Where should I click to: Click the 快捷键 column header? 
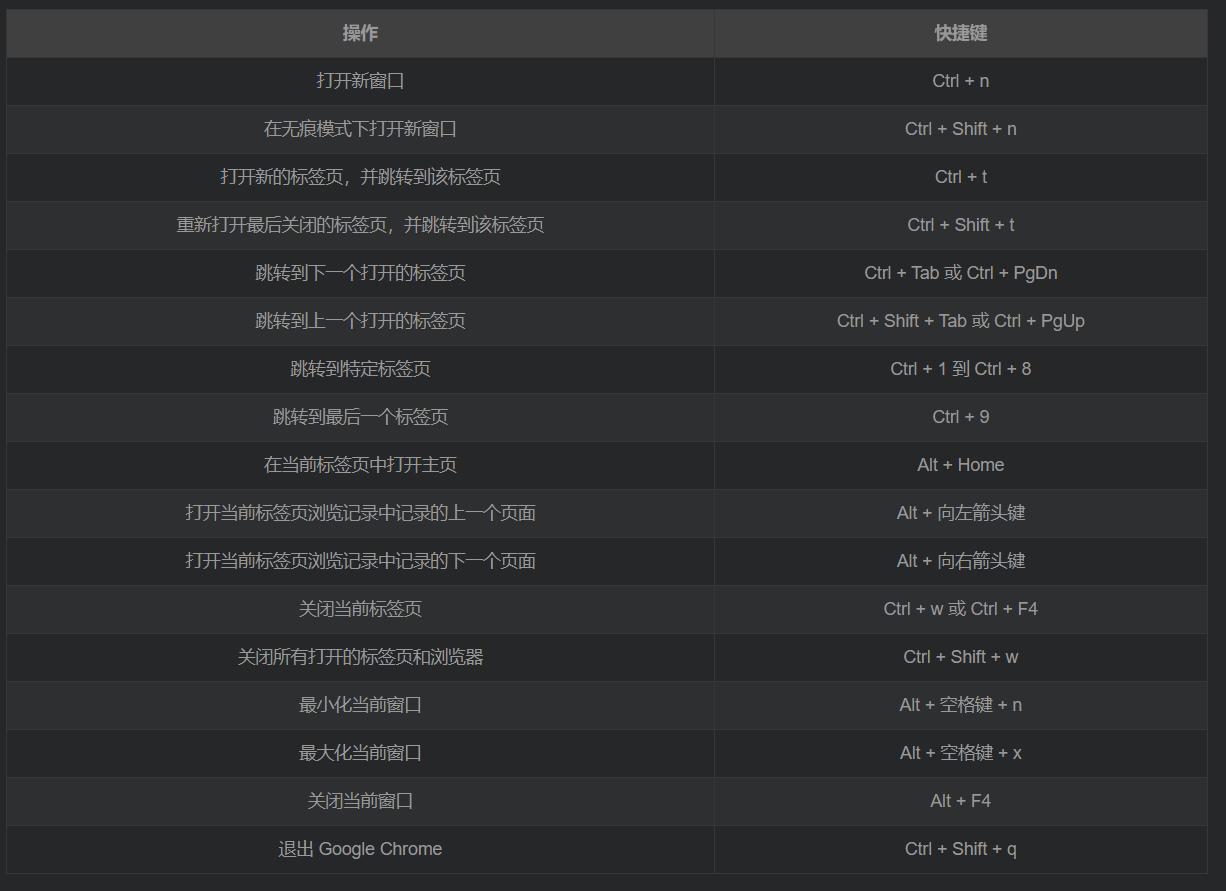pos(961,33)
